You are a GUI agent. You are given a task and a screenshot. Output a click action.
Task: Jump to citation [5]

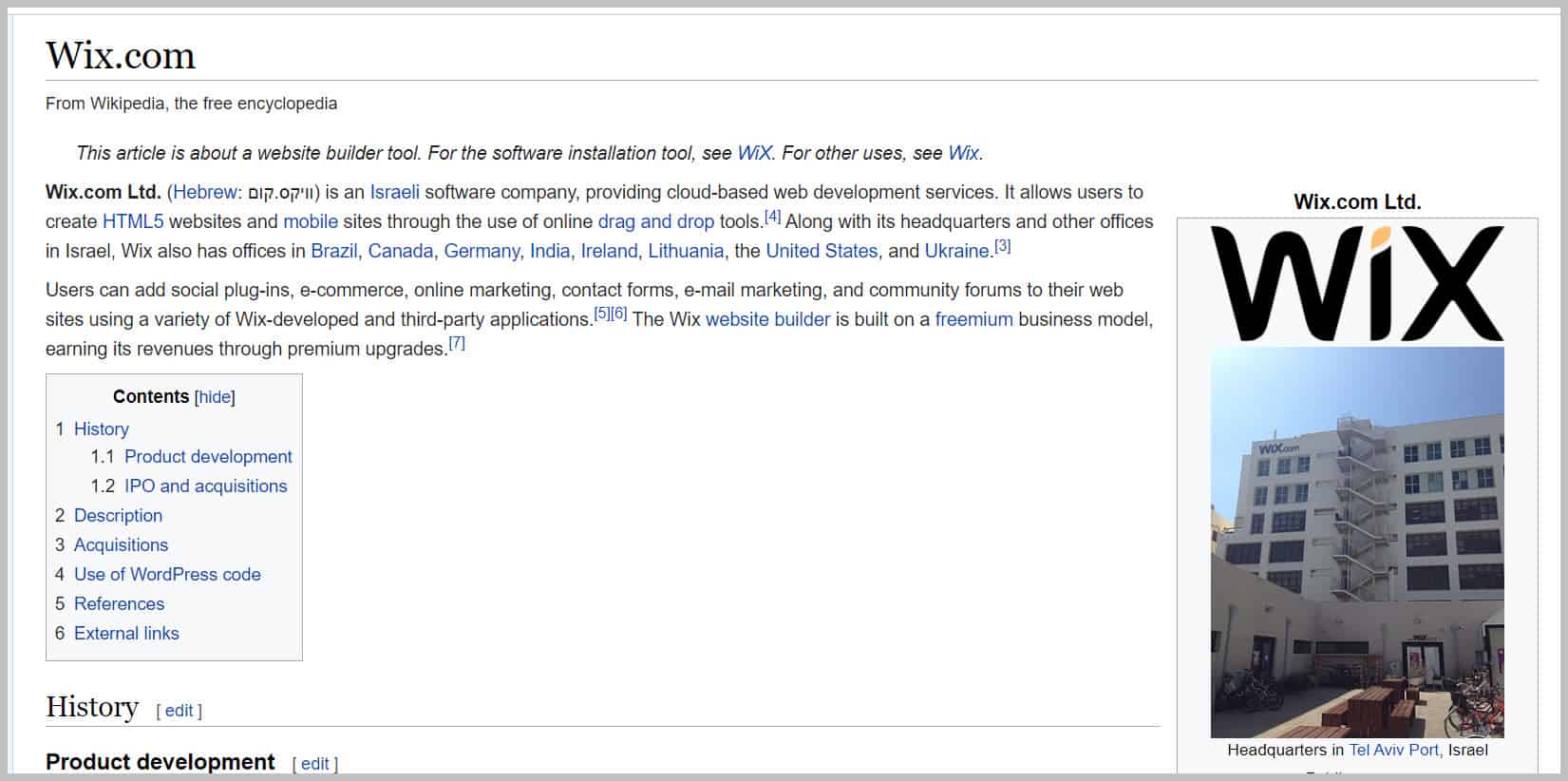click(x=601, y=314)
